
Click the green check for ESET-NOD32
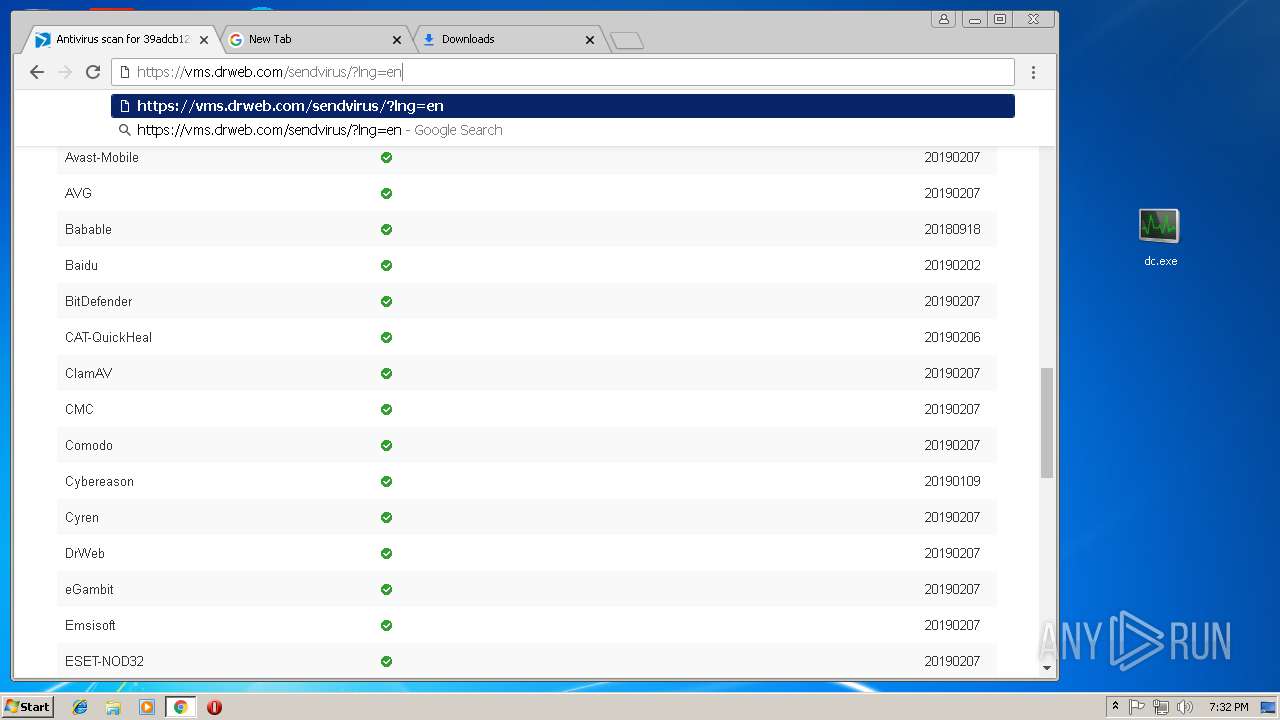(386, 661)
